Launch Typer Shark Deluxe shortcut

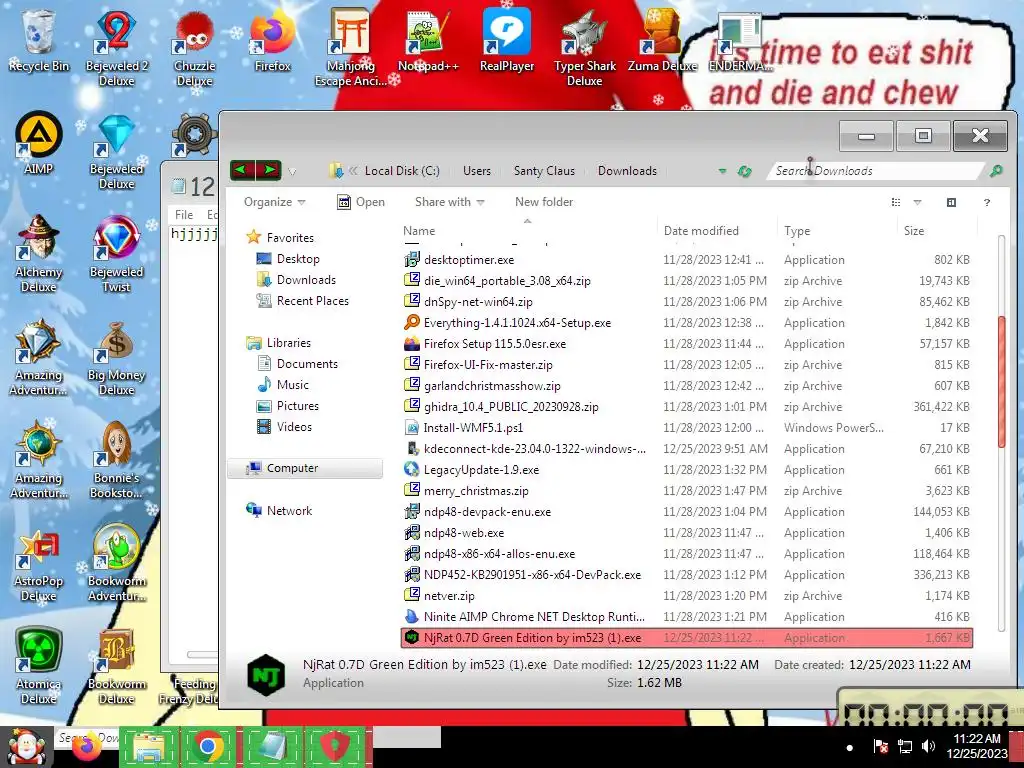coord(584,48)
